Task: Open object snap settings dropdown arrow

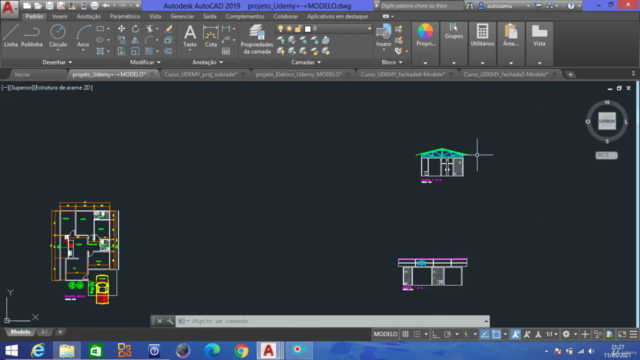Action: point(505,334)
